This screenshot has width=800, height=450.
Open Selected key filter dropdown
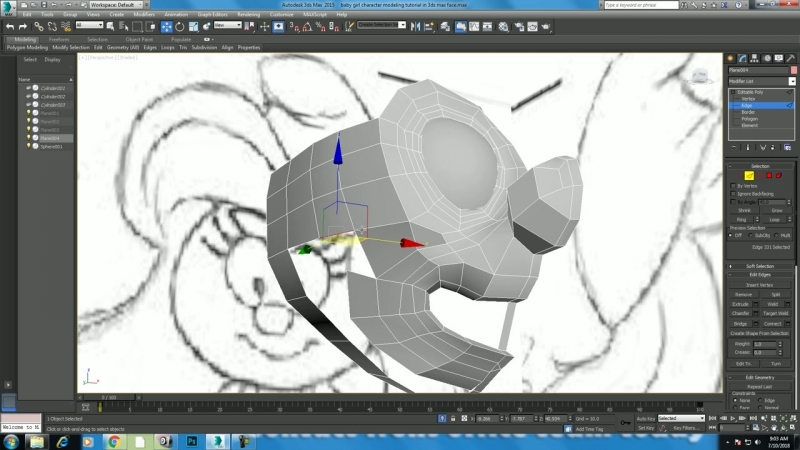pos(681,418)
